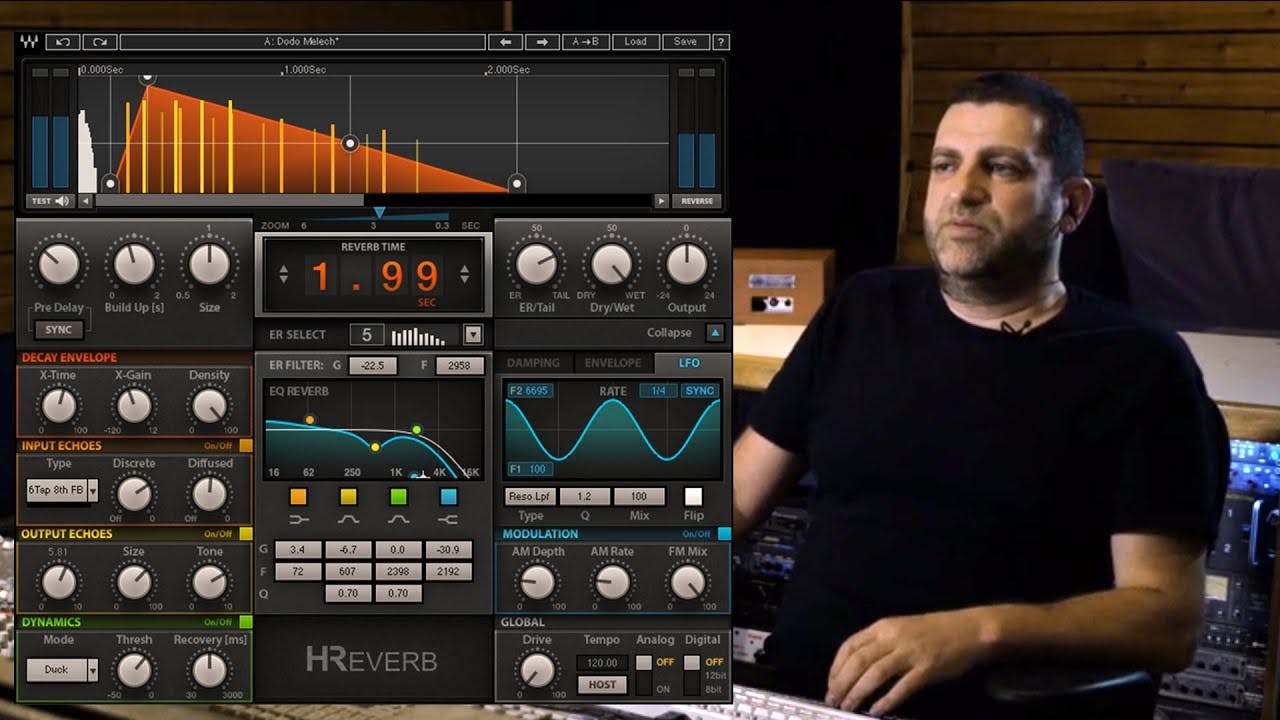Click the zoom slider handle below the waveform

point(381,210)
